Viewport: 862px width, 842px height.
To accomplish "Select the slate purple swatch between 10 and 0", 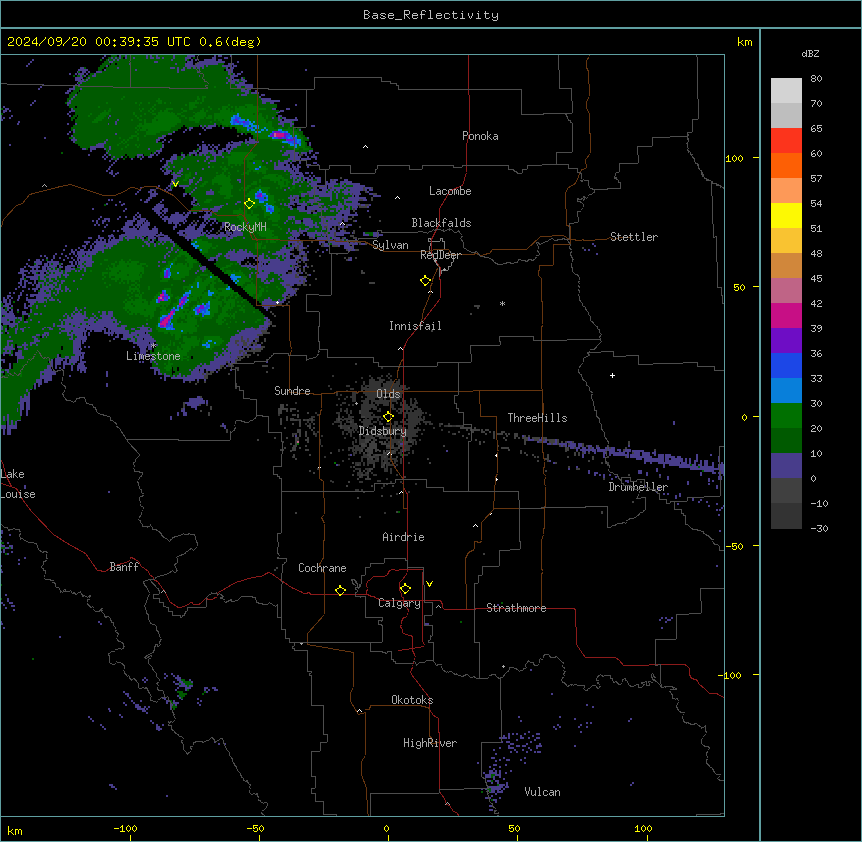I will tap(786, 466).
